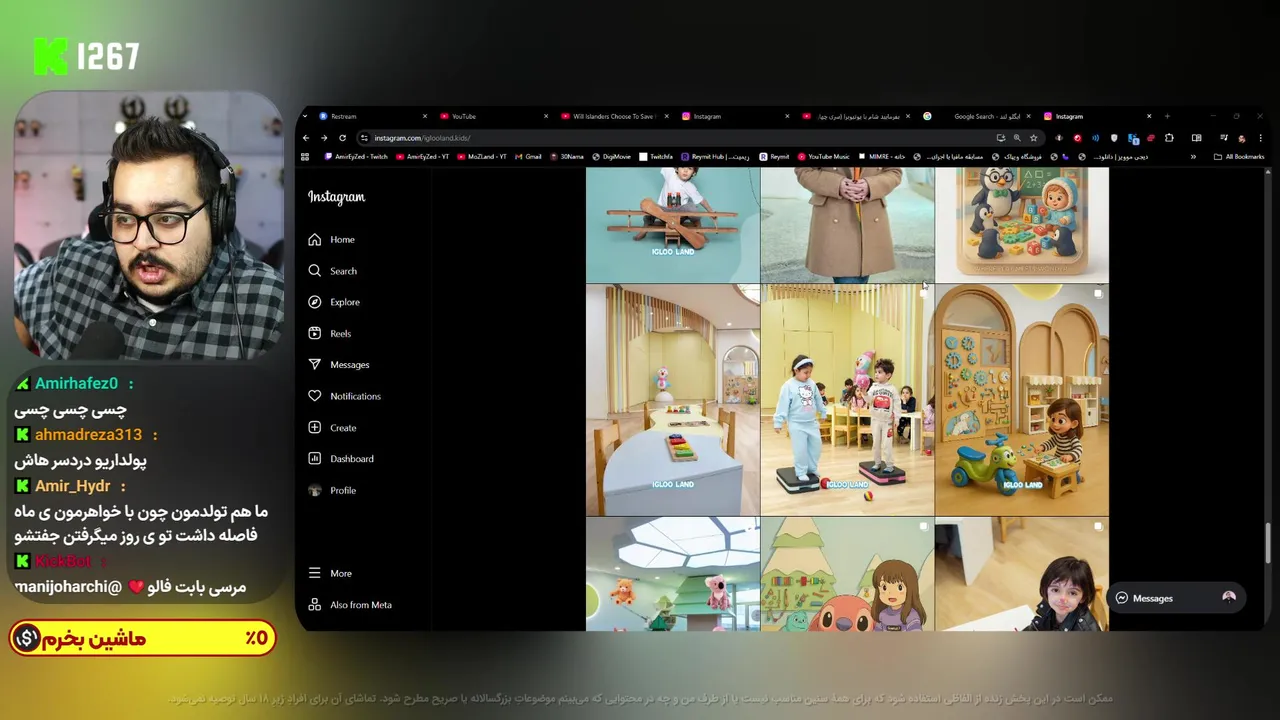Image resolution: width=1280 pixels, height=720 pixels.
Task: Open AmirEyZed - Twitch bookmark
Action: [x=357, y=157]
